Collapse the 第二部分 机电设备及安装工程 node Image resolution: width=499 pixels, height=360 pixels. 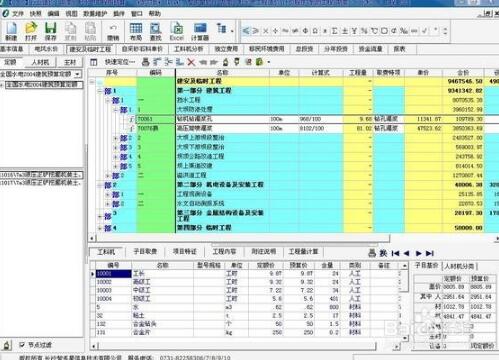100,185
